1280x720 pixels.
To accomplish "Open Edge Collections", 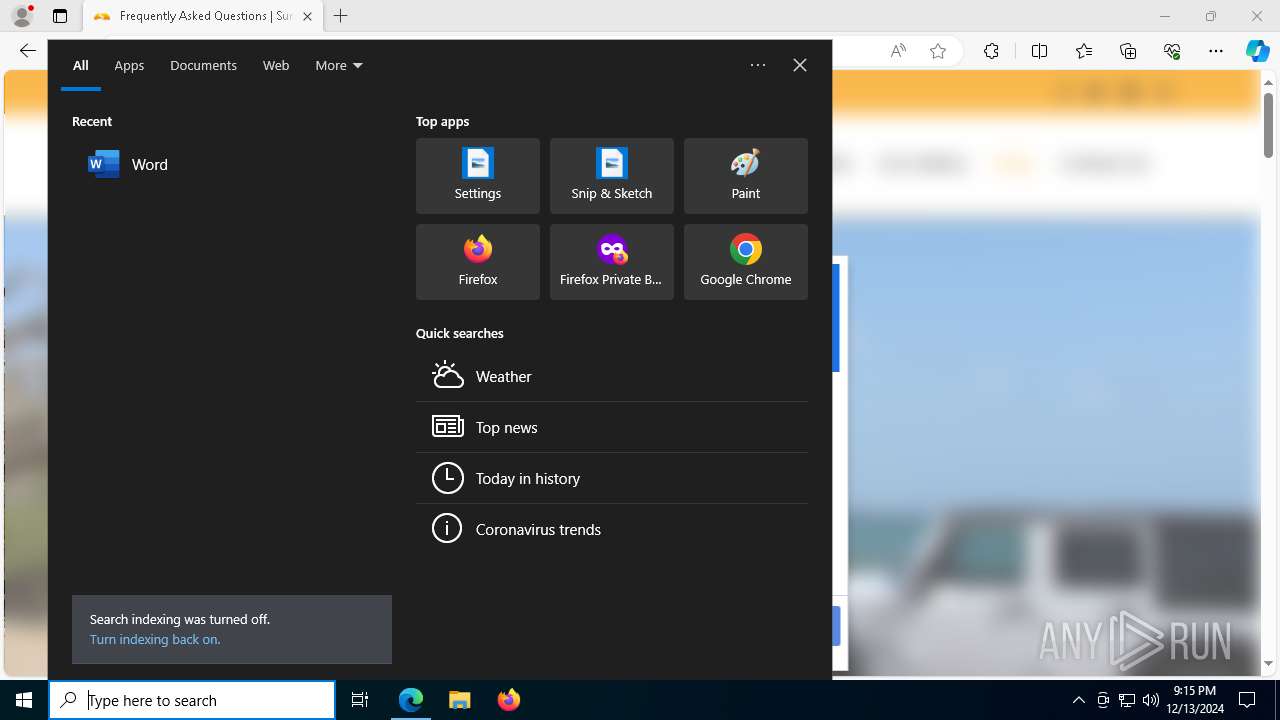I will coord(1128,51).
